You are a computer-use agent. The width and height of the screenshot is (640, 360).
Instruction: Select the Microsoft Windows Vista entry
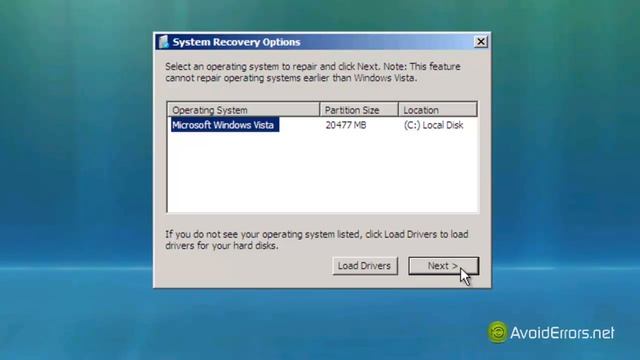click(x=225, y=125)
